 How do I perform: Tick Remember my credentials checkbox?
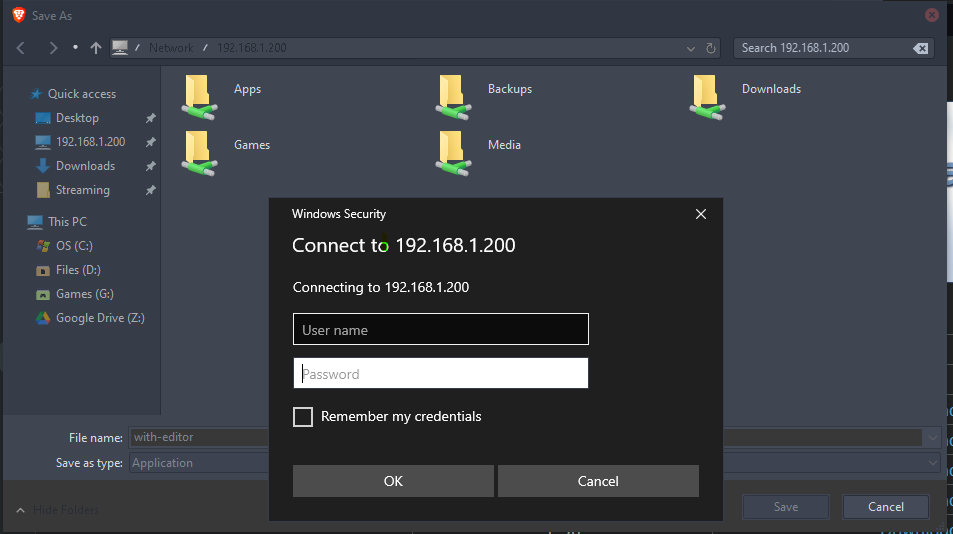303,417
